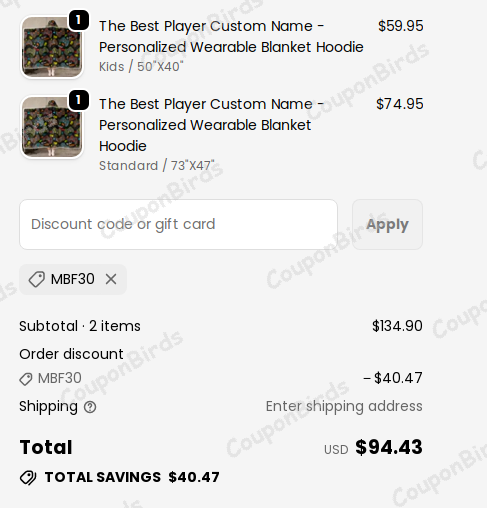The width and height of the screenshot is (487, 508).
Task: Click the Kids / 50"X40" variant text
Action: pyautogui.click(x=141, y=67)
